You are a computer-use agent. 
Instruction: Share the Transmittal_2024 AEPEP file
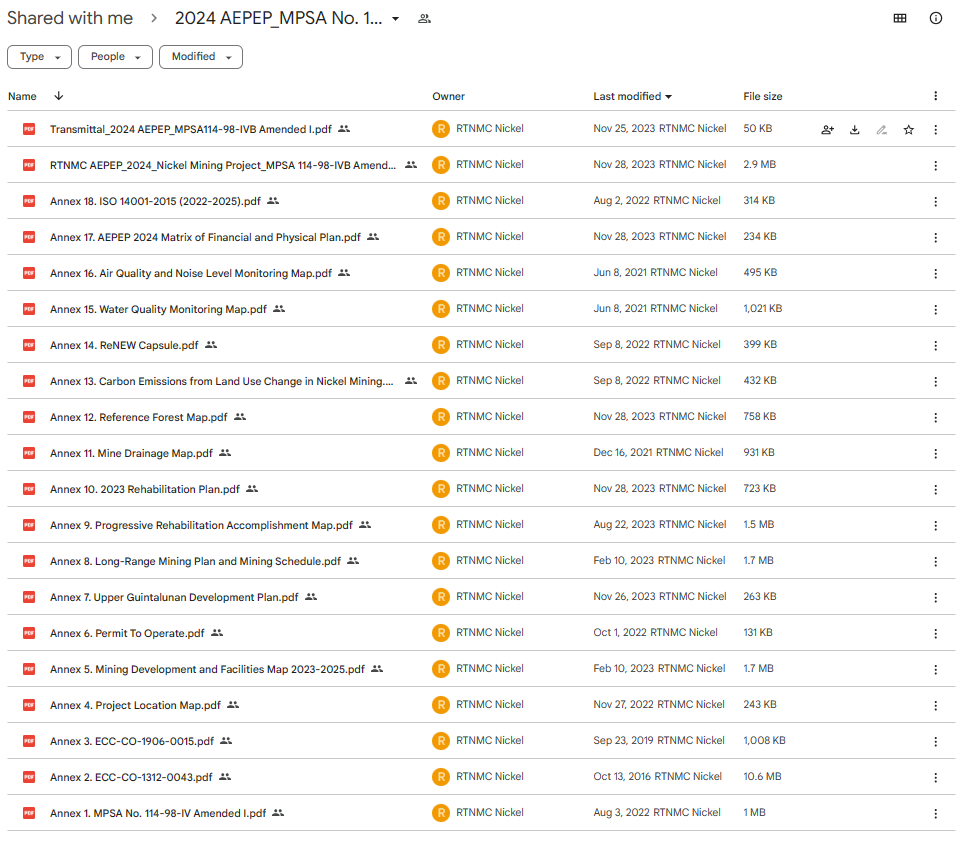827,130
